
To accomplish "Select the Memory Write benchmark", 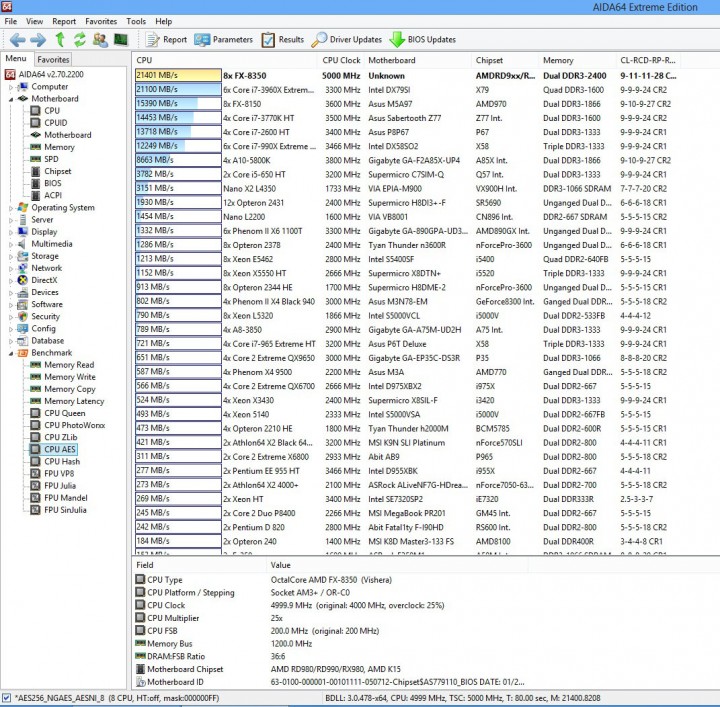I will pos(63,377).
